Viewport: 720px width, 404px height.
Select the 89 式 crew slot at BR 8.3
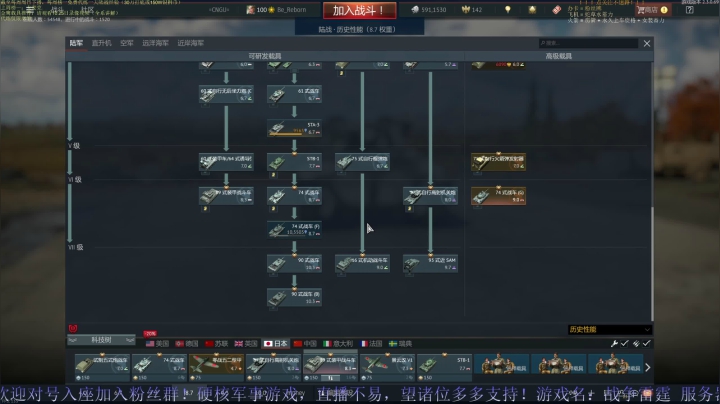[x=330, y=367]
